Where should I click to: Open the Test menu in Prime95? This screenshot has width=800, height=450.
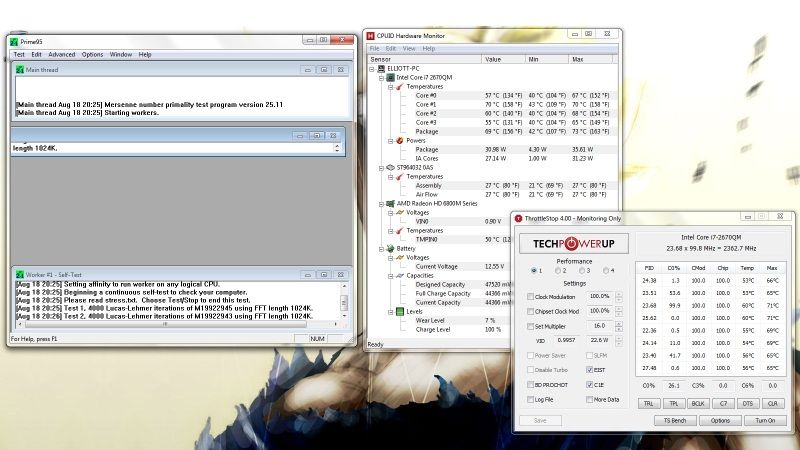pyautogui.click(x=19, y=55)
